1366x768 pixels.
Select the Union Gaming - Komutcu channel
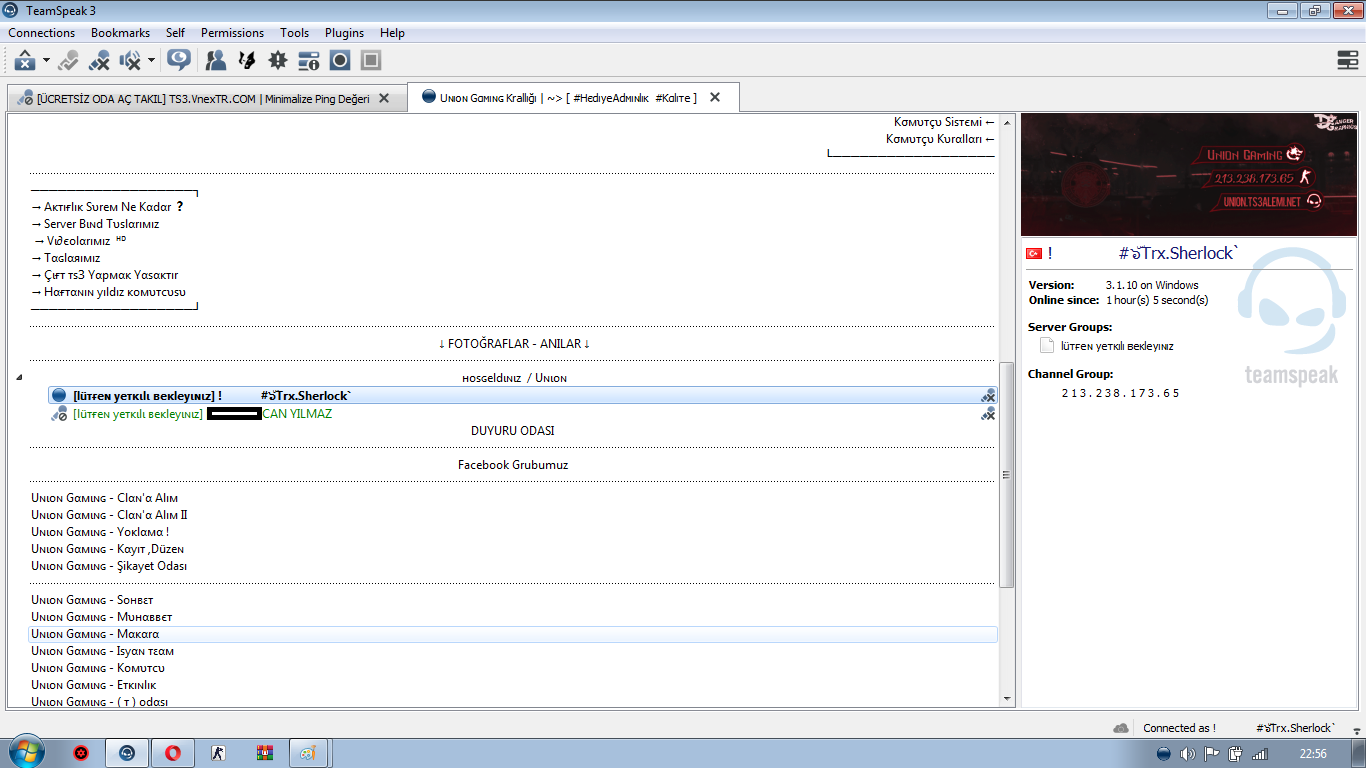click(x=98, y=668)
